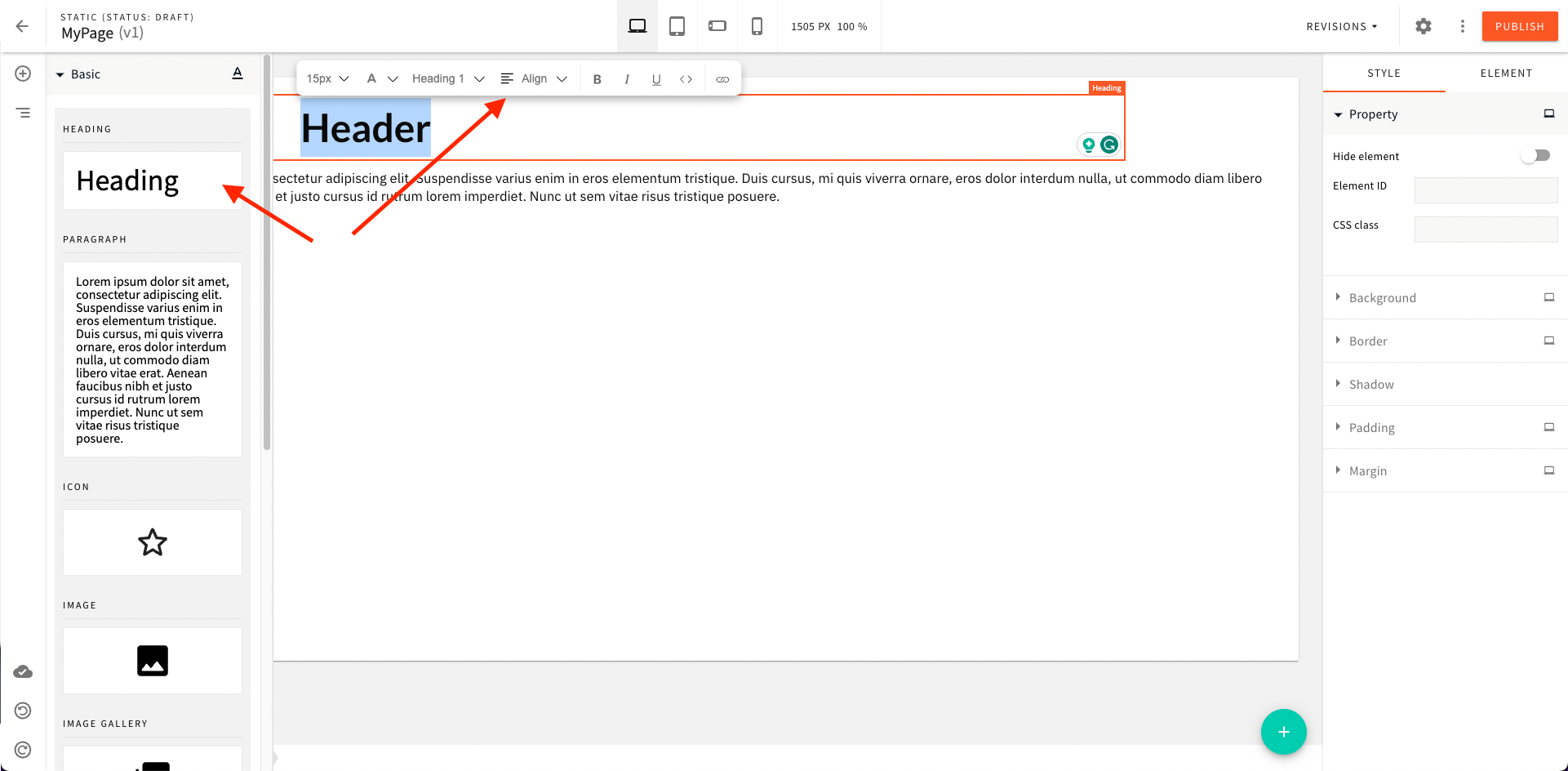Open the text color picker in toolbar
The height and width of the screenshot is (771, 1568).
(x=380, y=78)
